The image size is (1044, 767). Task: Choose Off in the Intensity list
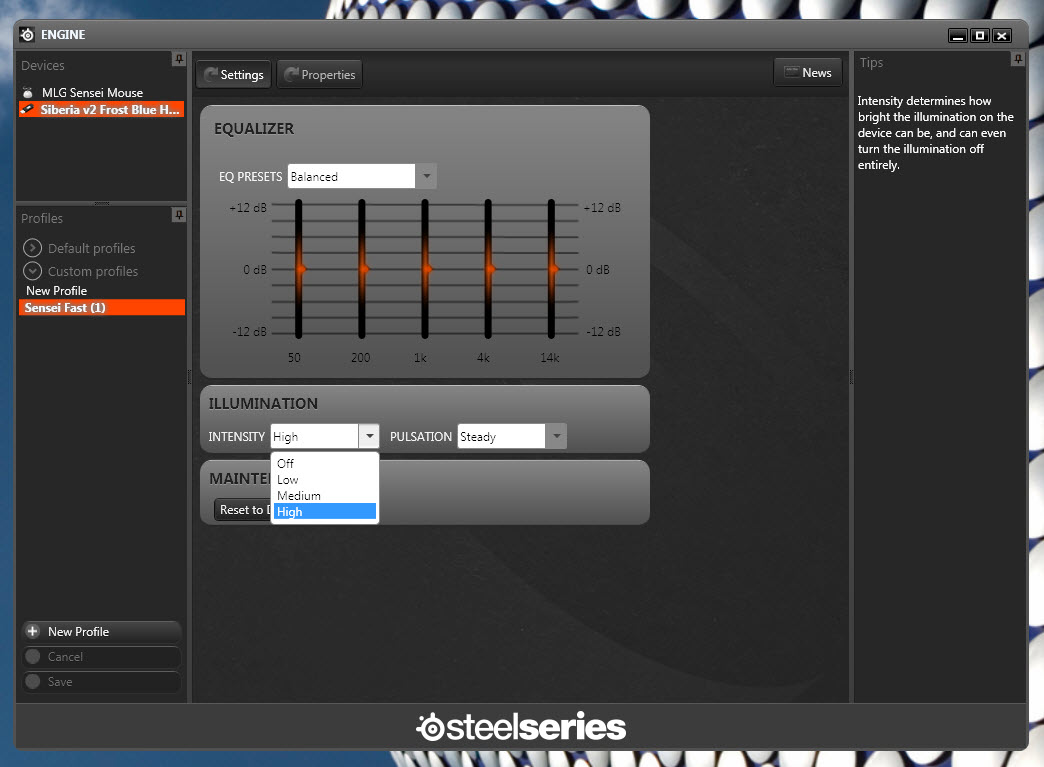[x=325, y=463]
